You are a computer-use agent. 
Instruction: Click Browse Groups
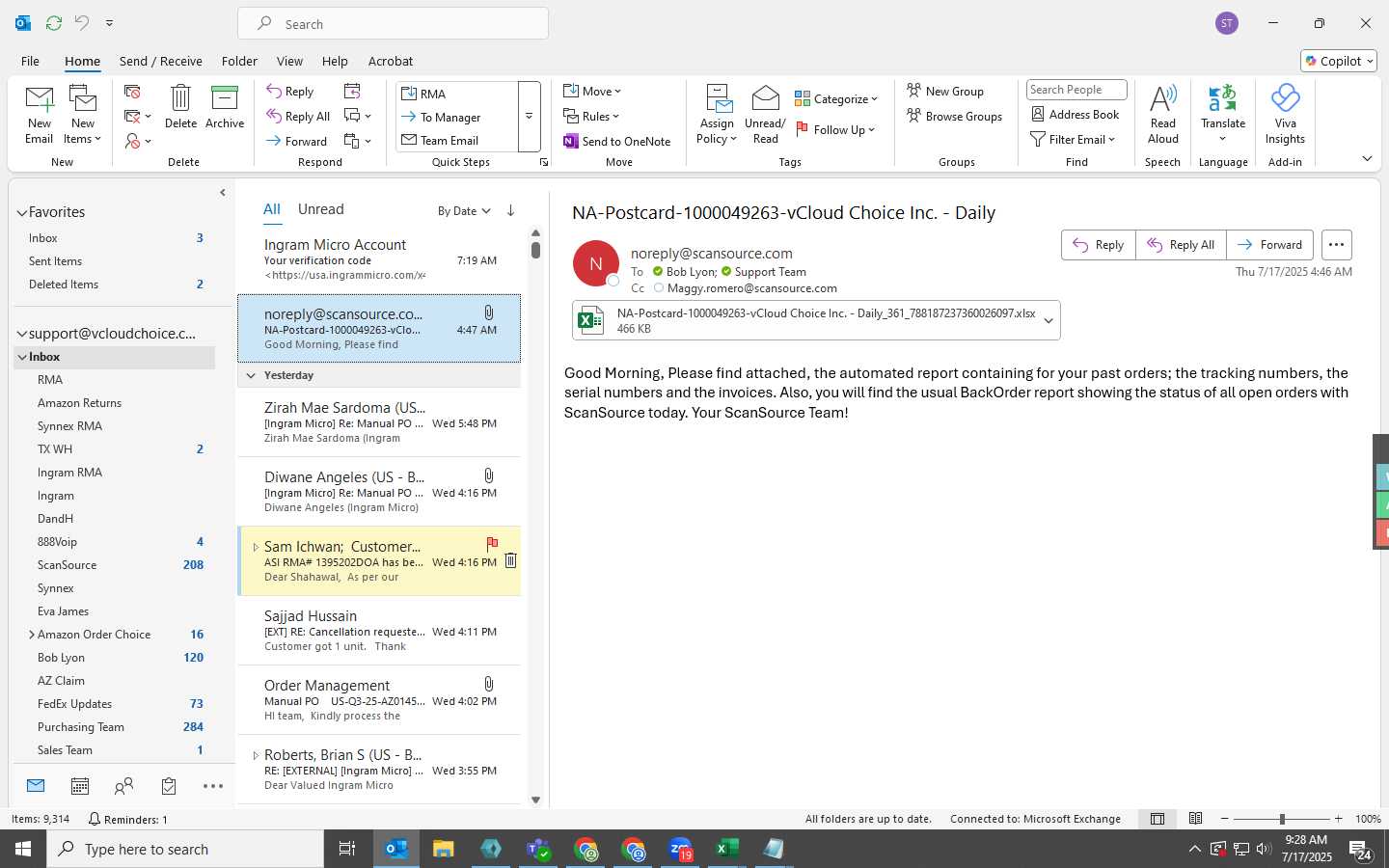pyautogui.click(x=955, y=117)
